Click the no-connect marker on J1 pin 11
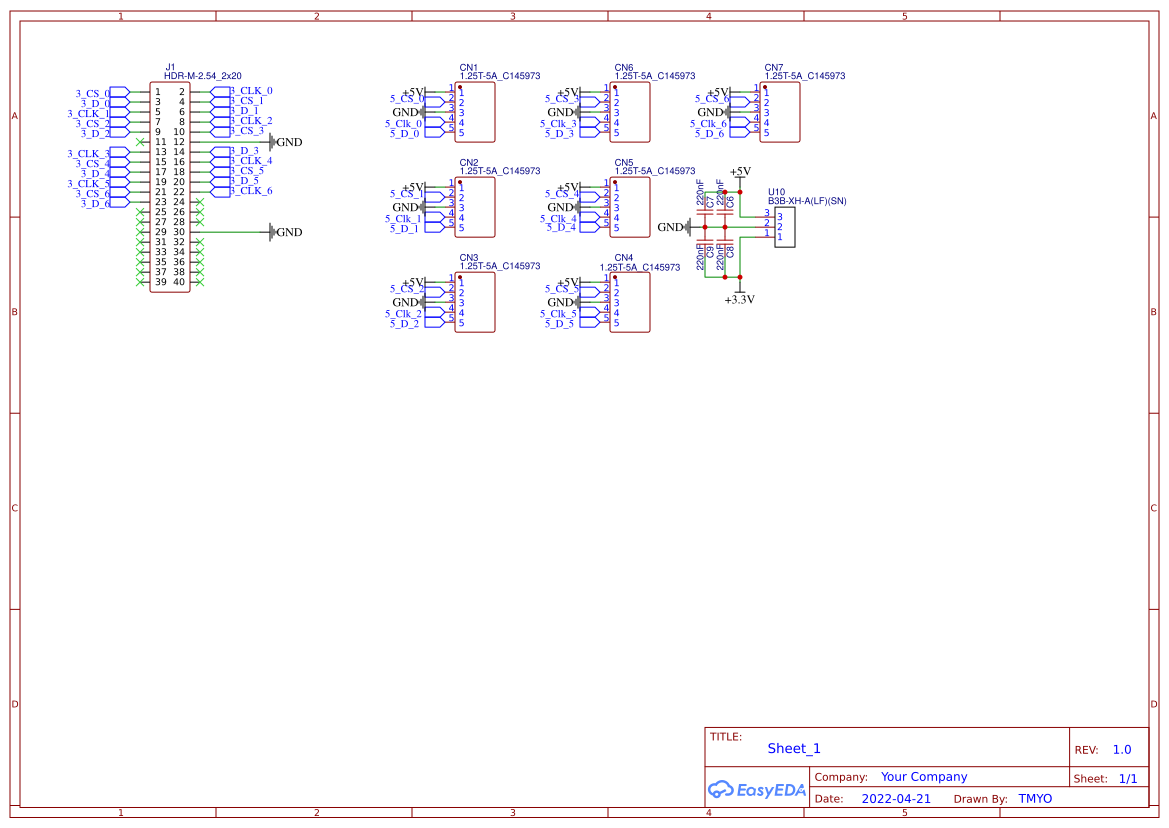Viewport: 1169px width, 828px height. pos(140,142)
